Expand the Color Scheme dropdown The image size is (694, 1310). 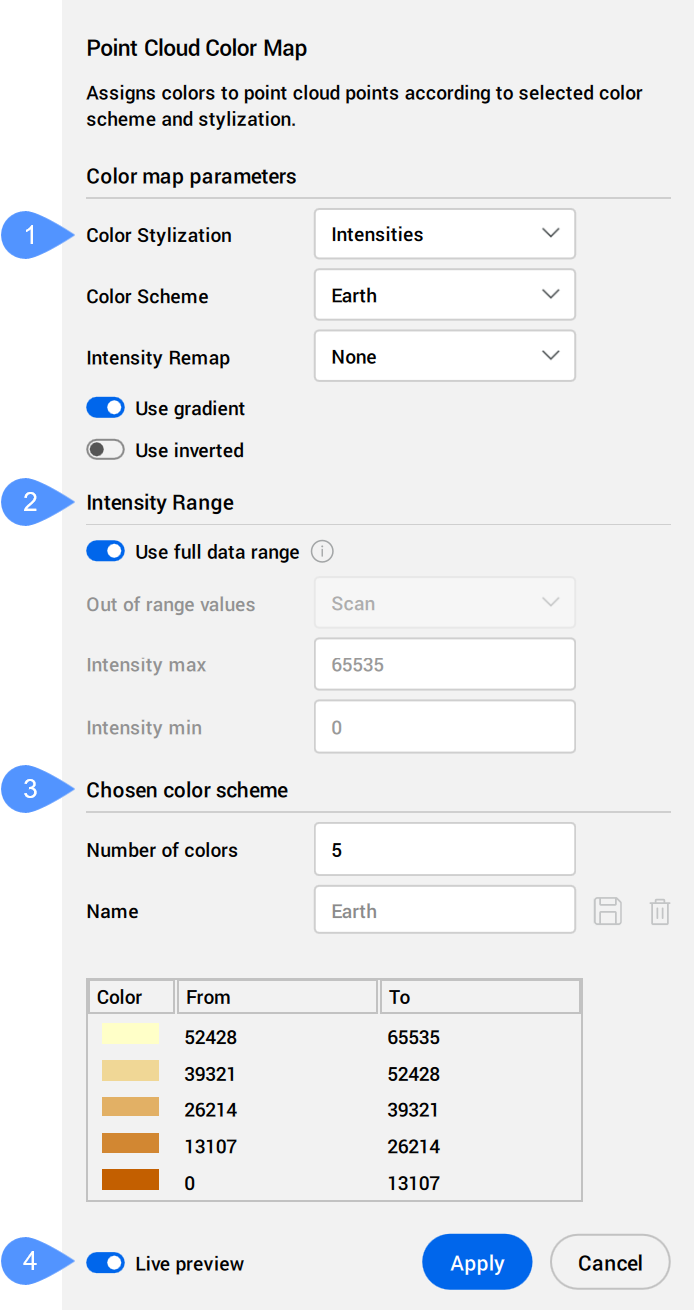pyautogui.click(x=444, y=296)
